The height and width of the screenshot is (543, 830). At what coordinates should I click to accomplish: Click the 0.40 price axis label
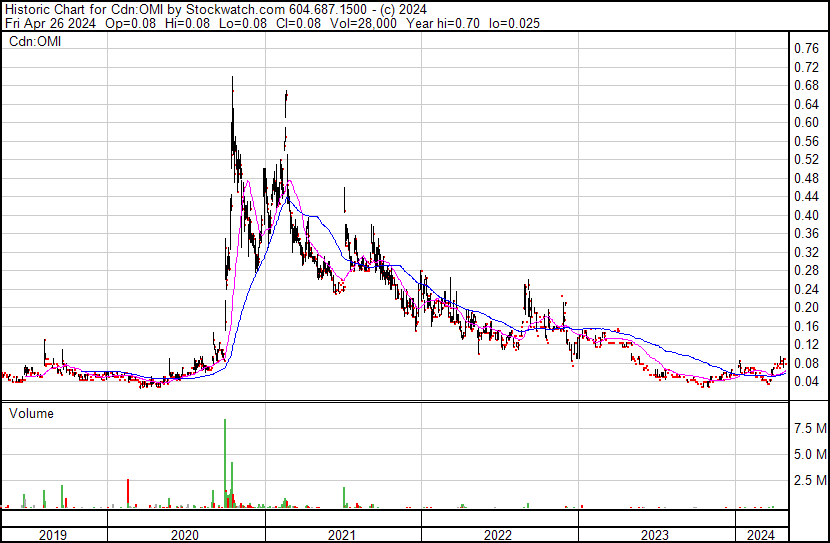806,215
